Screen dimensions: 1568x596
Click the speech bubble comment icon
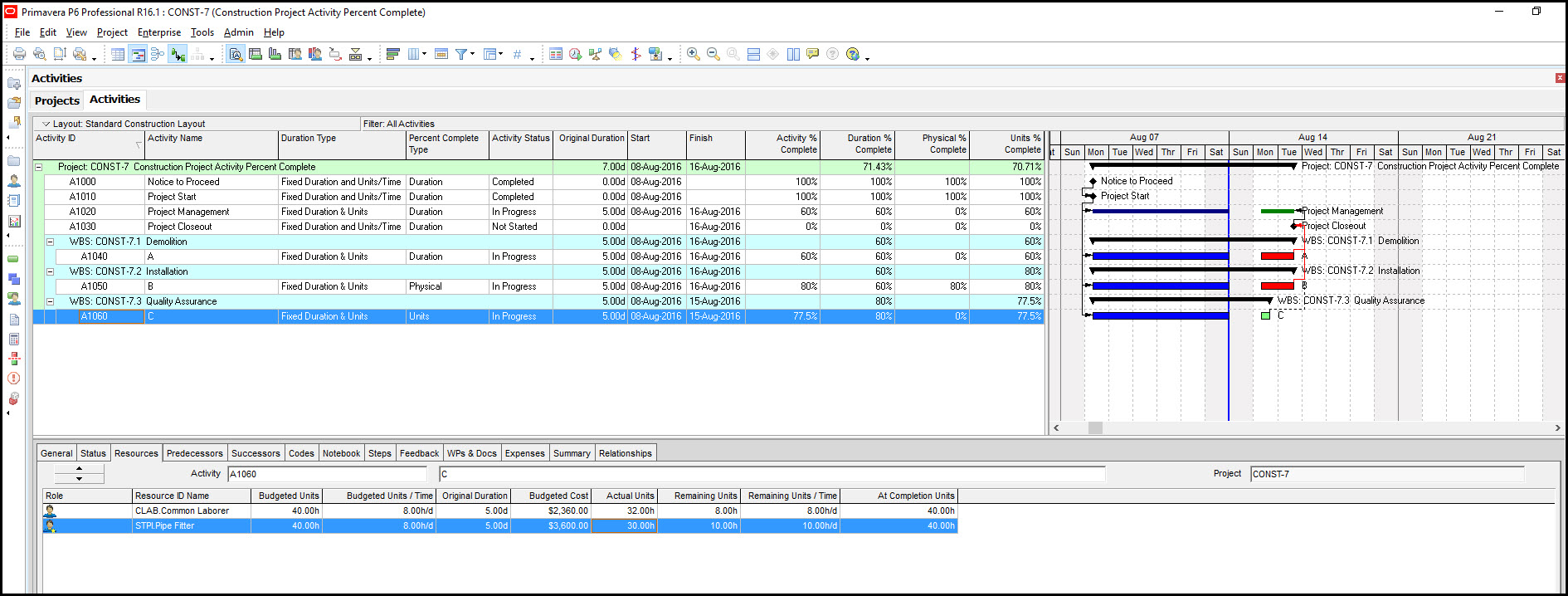813,54
